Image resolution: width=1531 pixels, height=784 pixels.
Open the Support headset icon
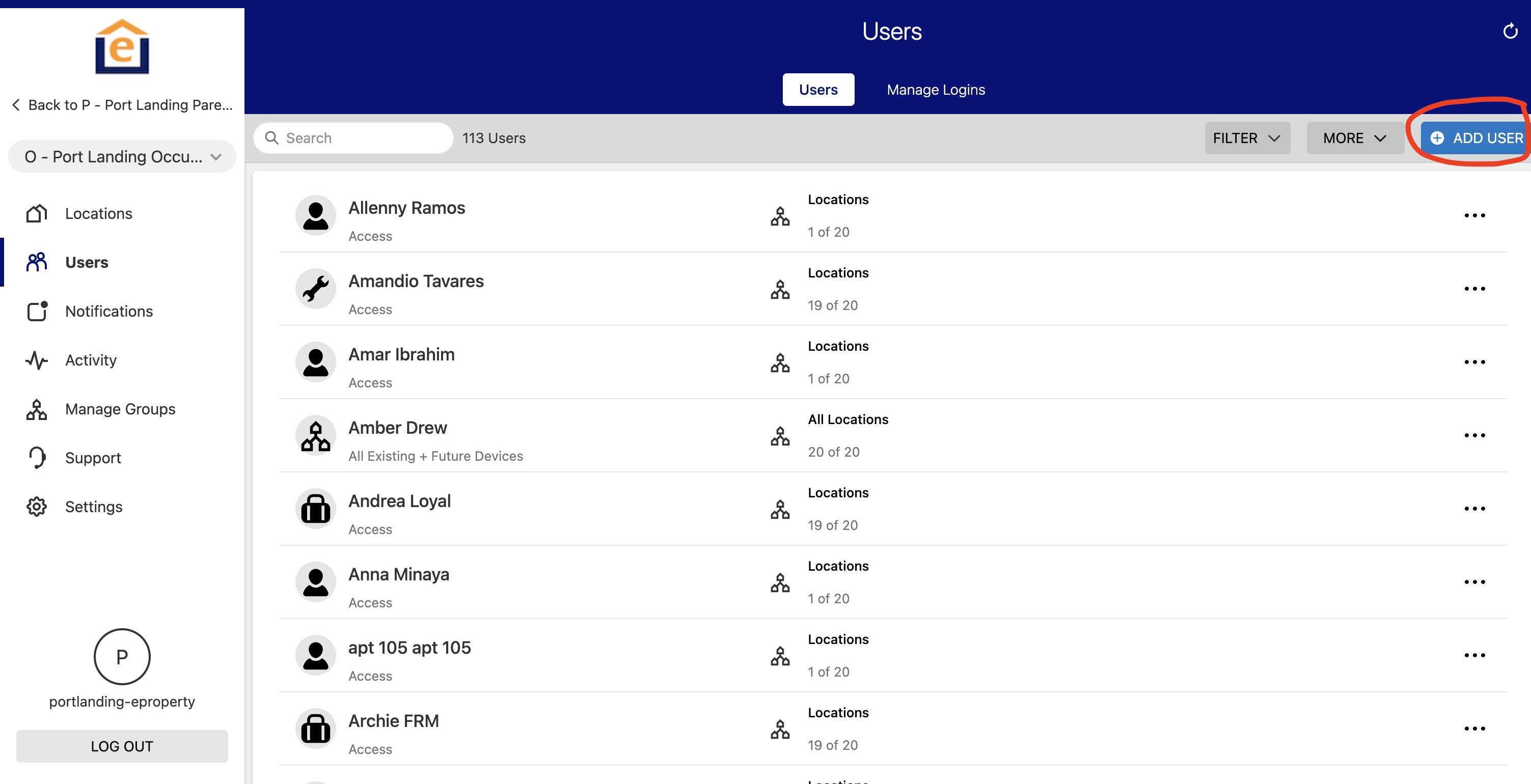[37, 457]
